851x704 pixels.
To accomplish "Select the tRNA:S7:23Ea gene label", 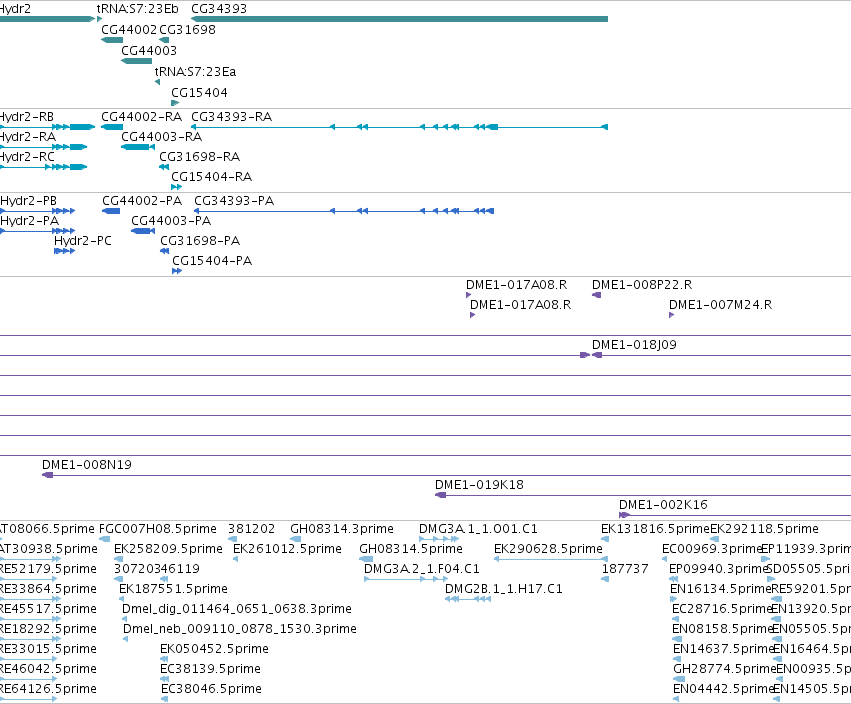I will [195, 72].
